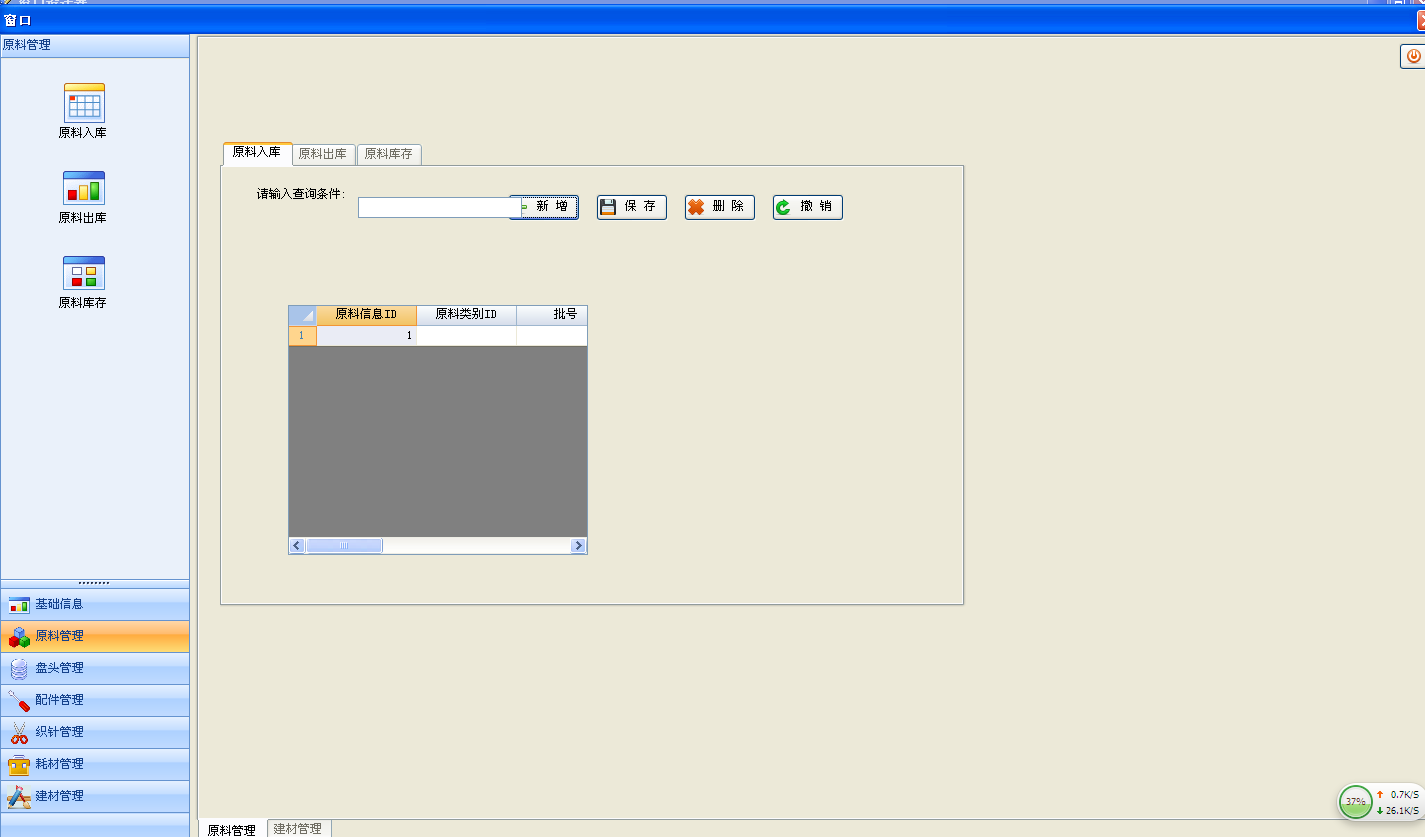Switch to bottom 建材管理 tab
This screenshot has width=1425, height=837.
coord(298,829)
